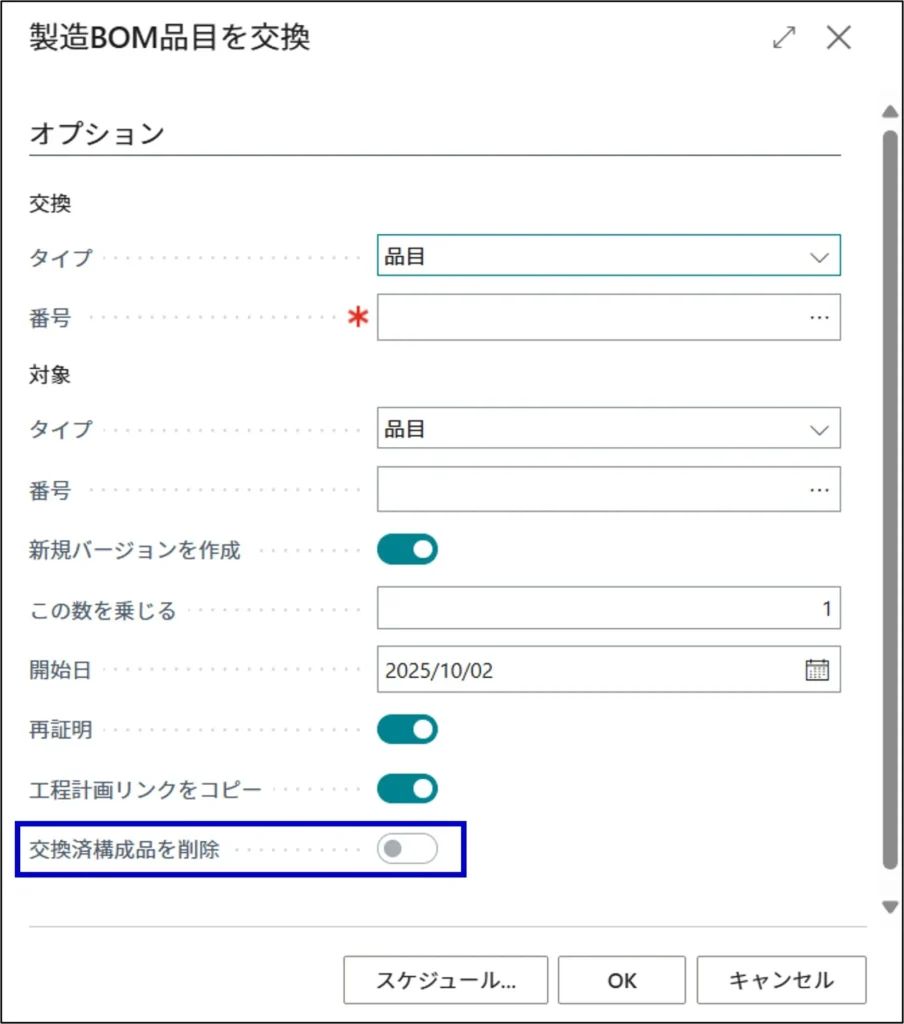The image size is (904, 1024).
Task: Click the vertical scrollbar thumb
Action: click(889, 500)
